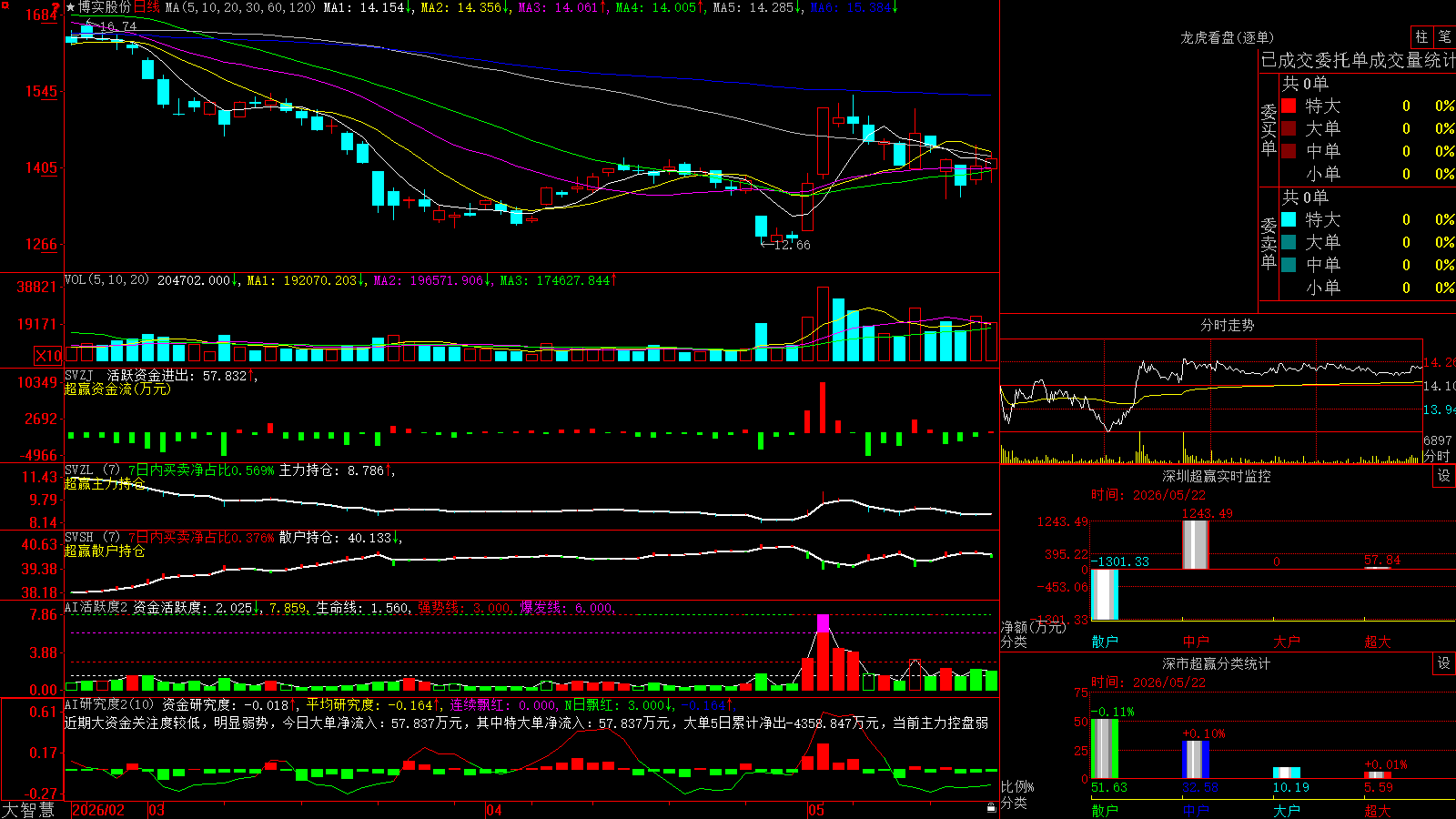Screen dimensions: 1456x819
Task: Click the 32.58 中户 ratio bar
Action: (1196, 760)
